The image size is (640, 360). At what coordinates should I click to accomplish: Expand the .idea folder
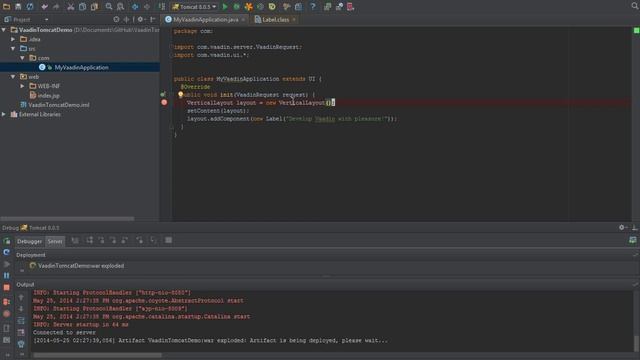coord(13,39)
